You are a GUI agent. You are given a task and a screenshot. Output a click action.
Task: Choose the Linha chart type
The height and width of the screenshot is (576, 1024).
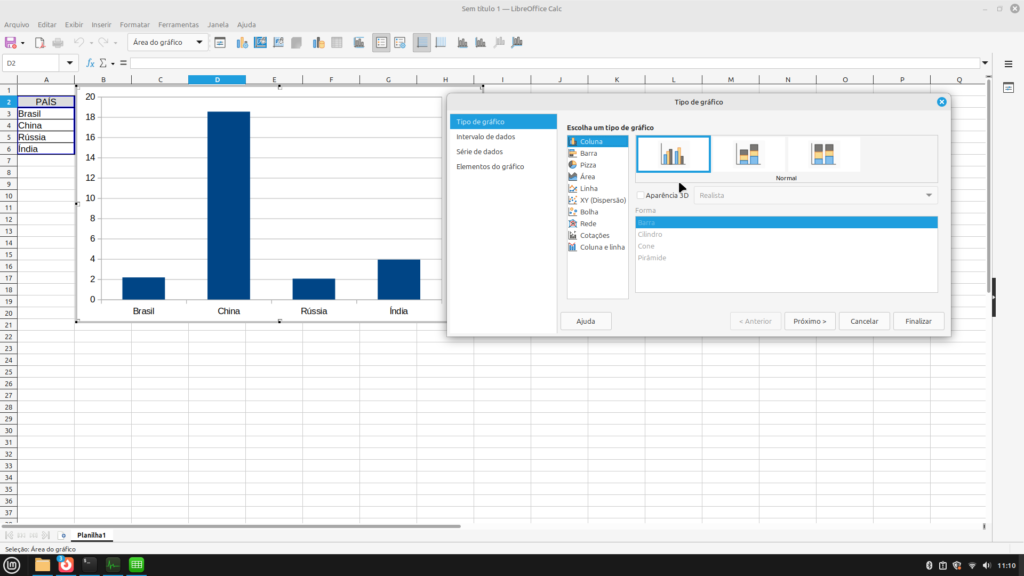(588, 188)
